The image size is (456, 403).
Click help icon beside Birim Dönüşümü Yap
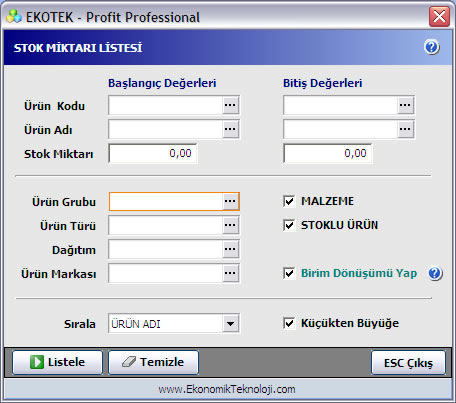point(435,274)
